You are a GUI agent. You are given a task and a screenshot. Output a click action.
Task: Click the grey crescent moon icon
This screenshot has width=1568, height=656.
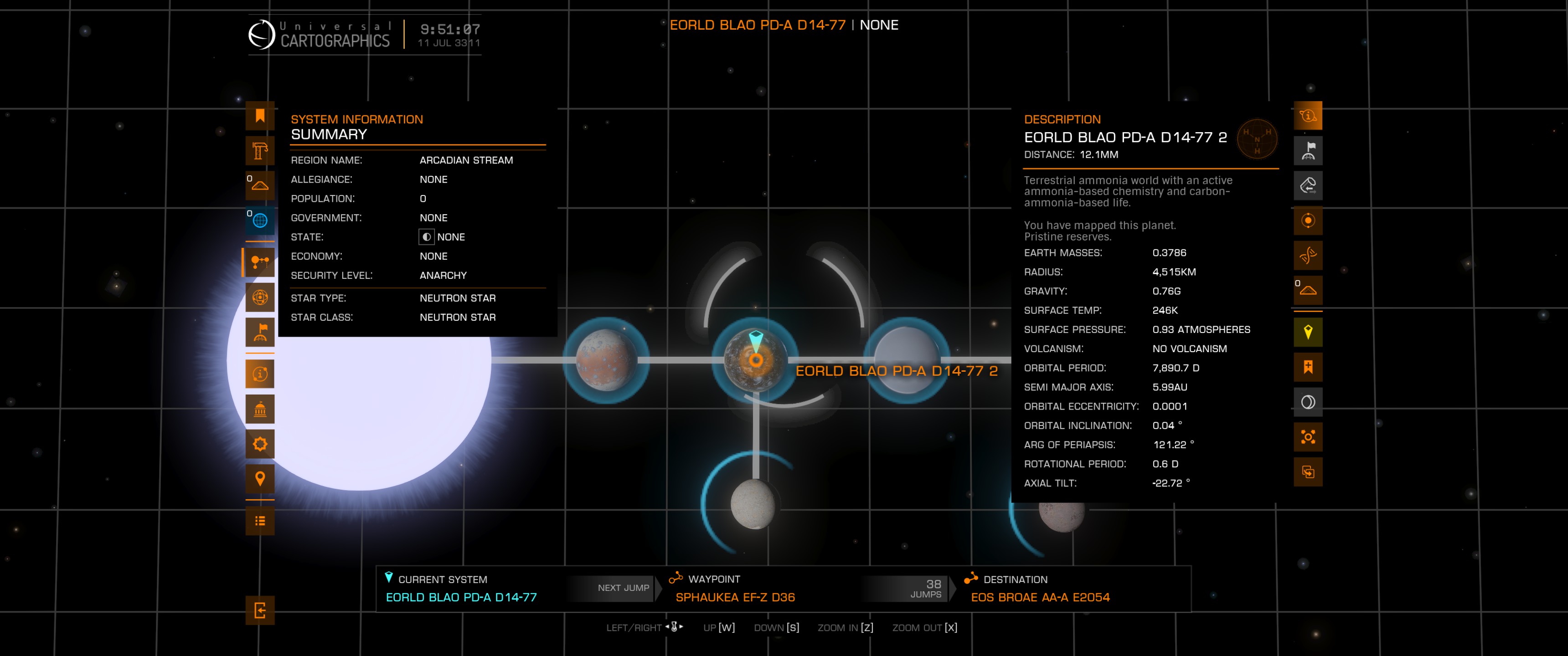click(x=1307, y=402)
